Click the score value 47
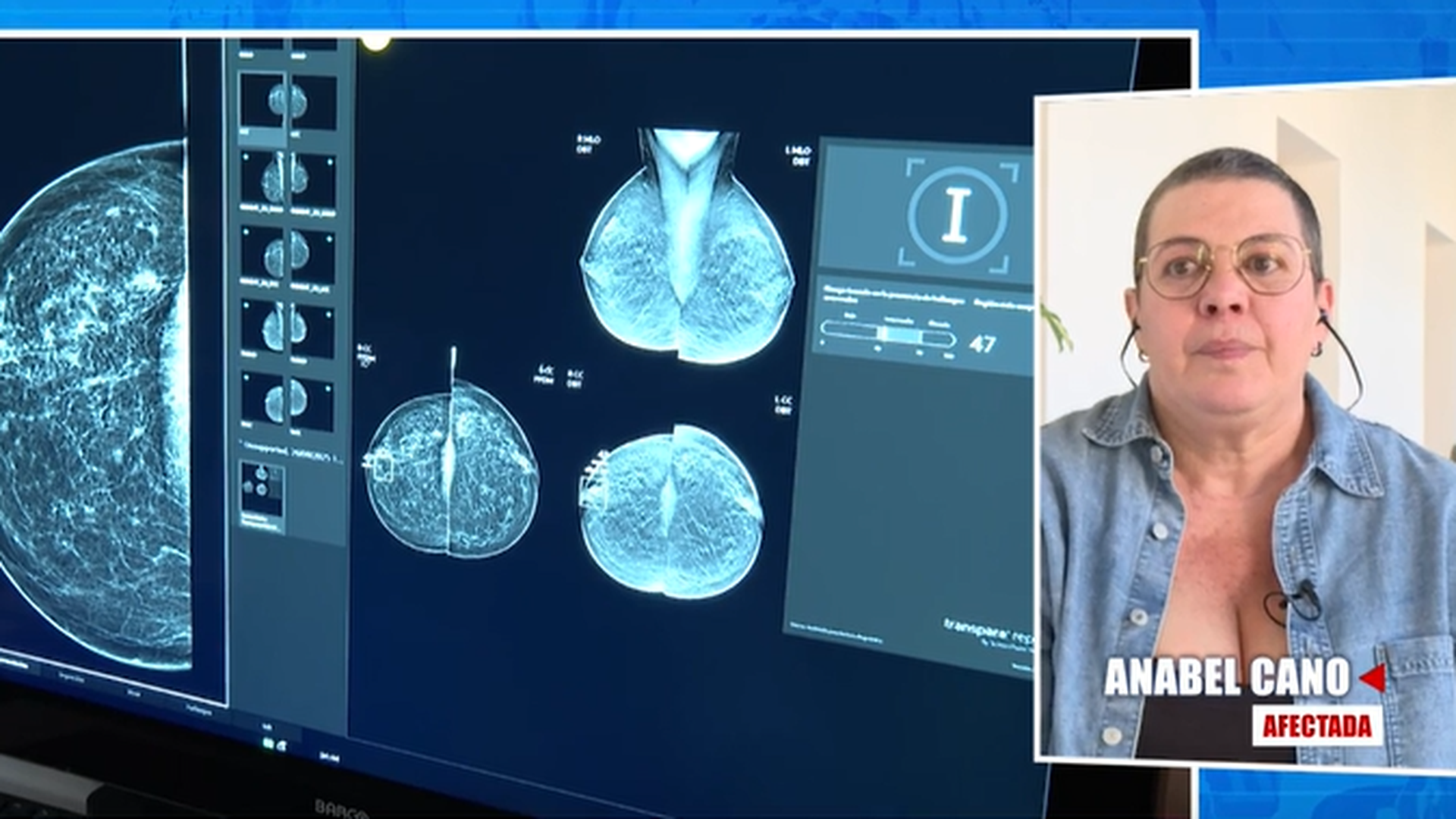 982,345
